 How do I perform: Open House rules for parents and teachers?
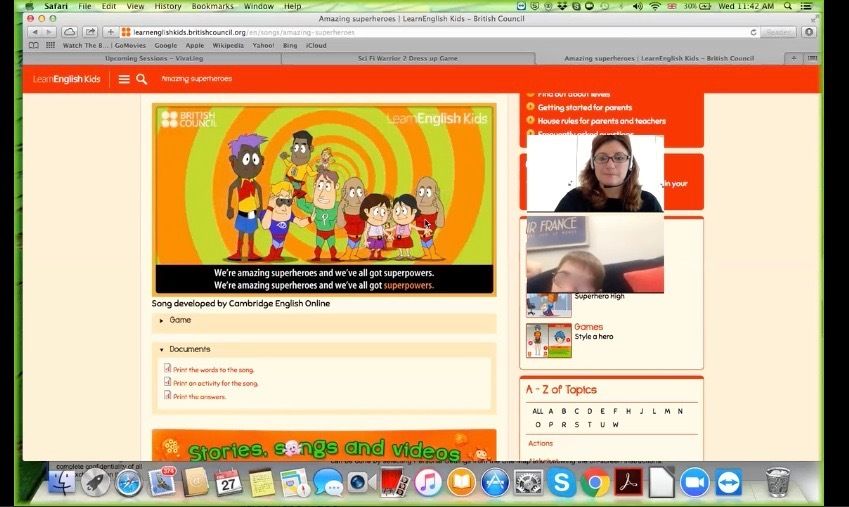click(602, 121)
